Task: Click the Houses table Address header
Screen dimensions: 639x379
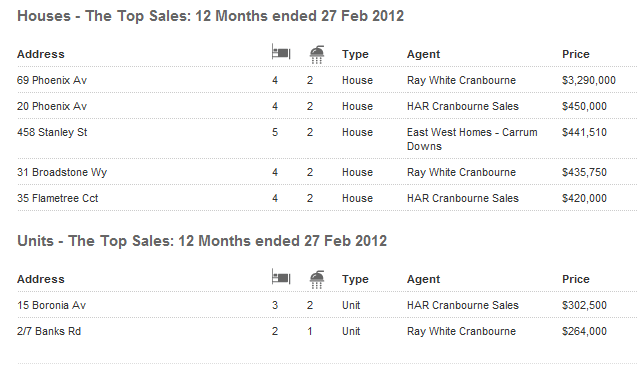Action: (41, 54)
